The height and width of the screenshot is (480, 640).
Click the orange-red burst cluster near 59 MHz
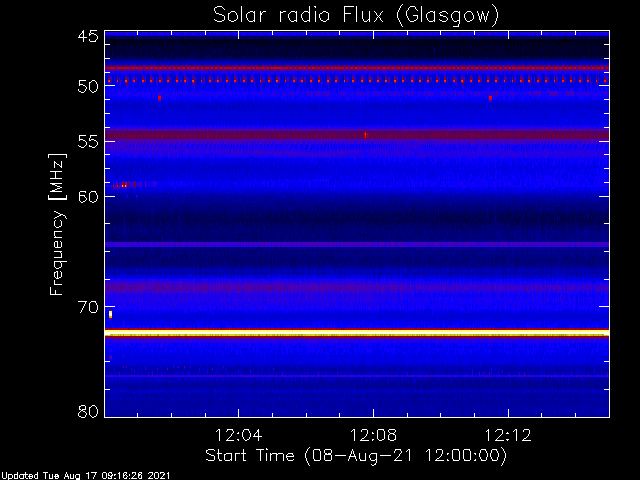point(124,185)
